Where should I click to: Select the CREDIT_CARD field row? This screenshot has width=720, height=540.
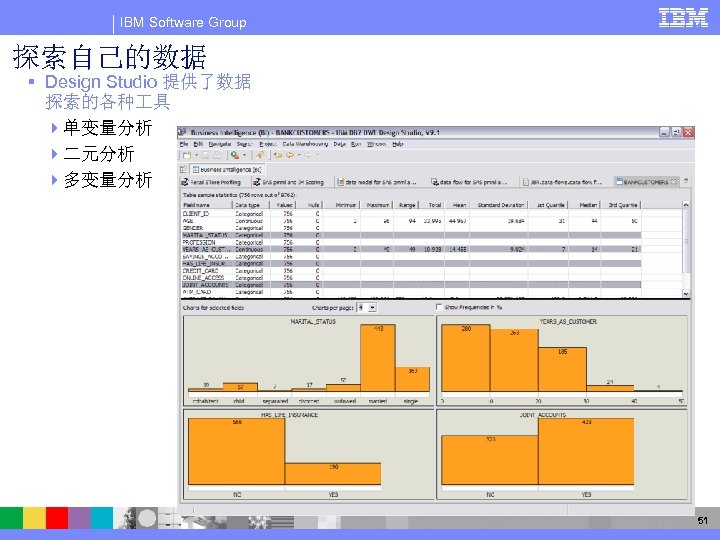(411, 271)
